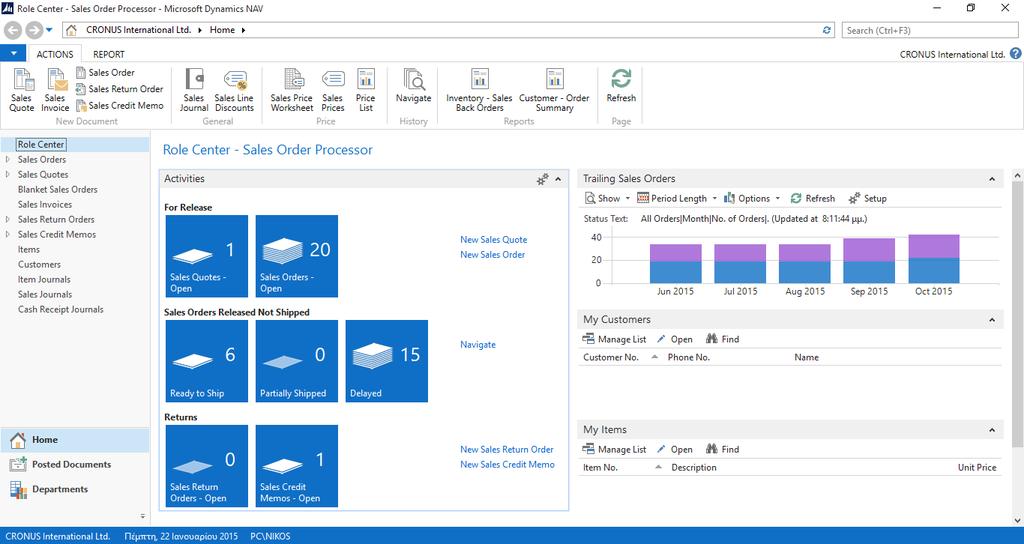Click the Activities part settings gear icon
The height and width of the screenshot is (544, 1024).
tap(542, 179)
